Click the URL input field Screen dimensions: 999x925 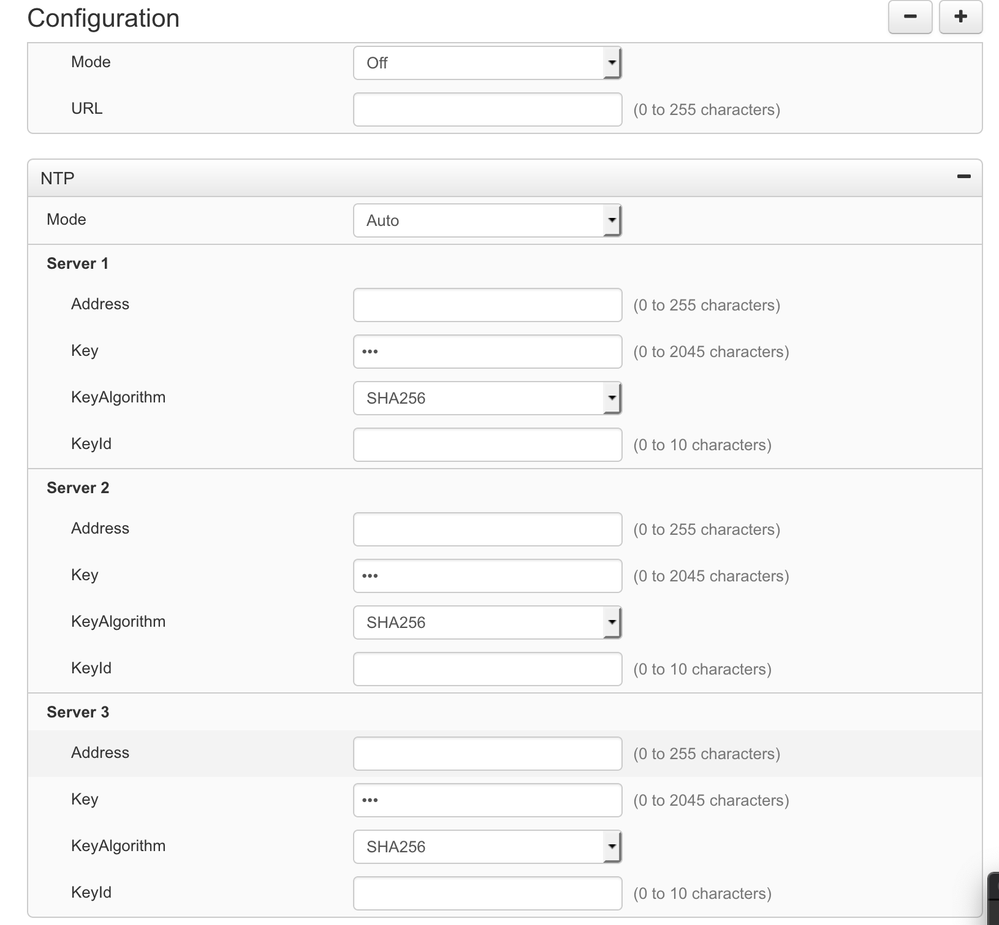point(487,110)
